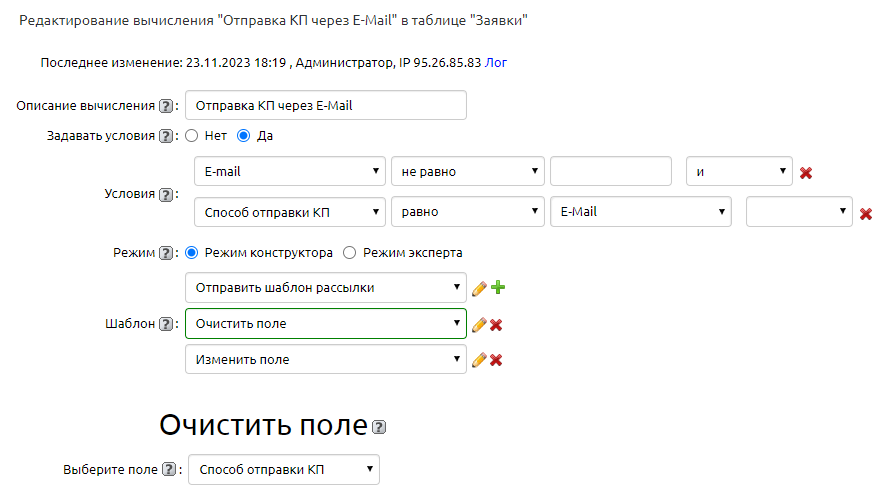Add a new template with green plus
Screen dimensions: 881x489
[x=497, y=288]
